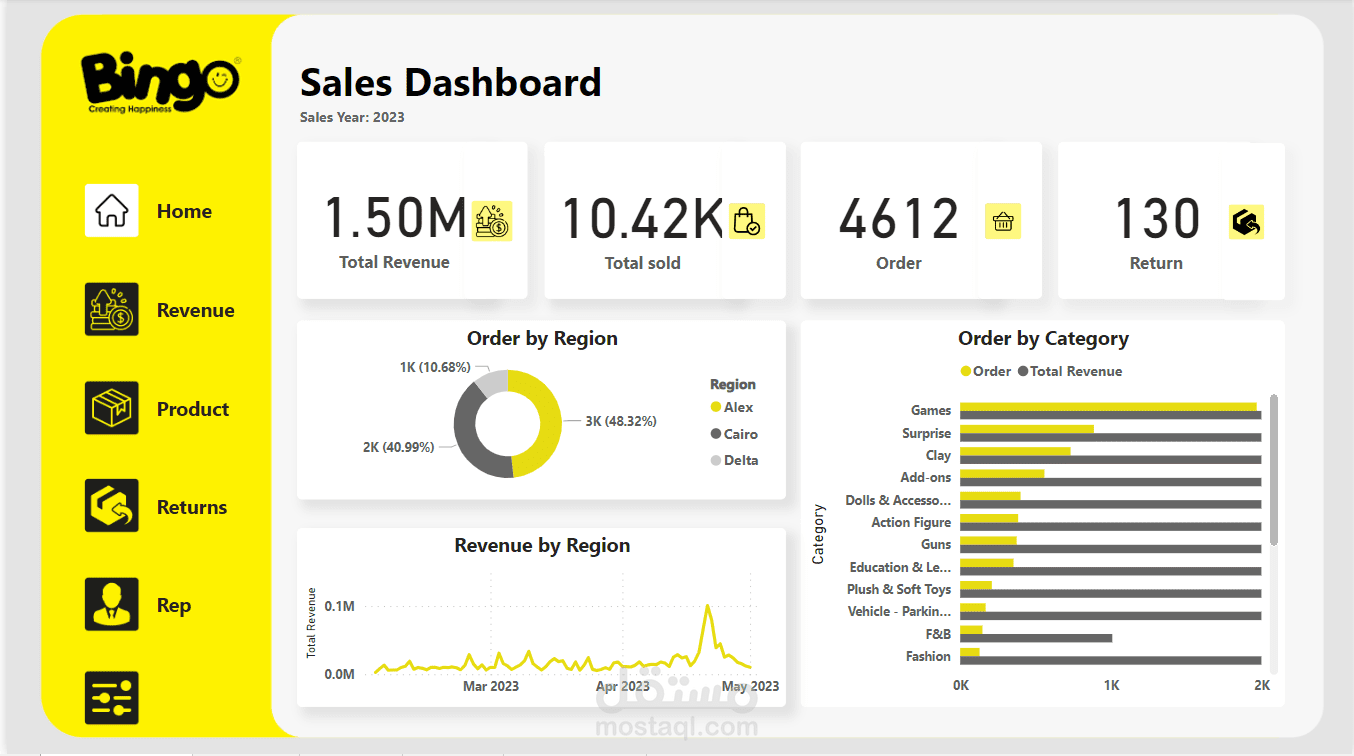Switch to the Rep navigation entry
The width and height of the screenshot is (1354, 756).
click(x=173, y=604)
